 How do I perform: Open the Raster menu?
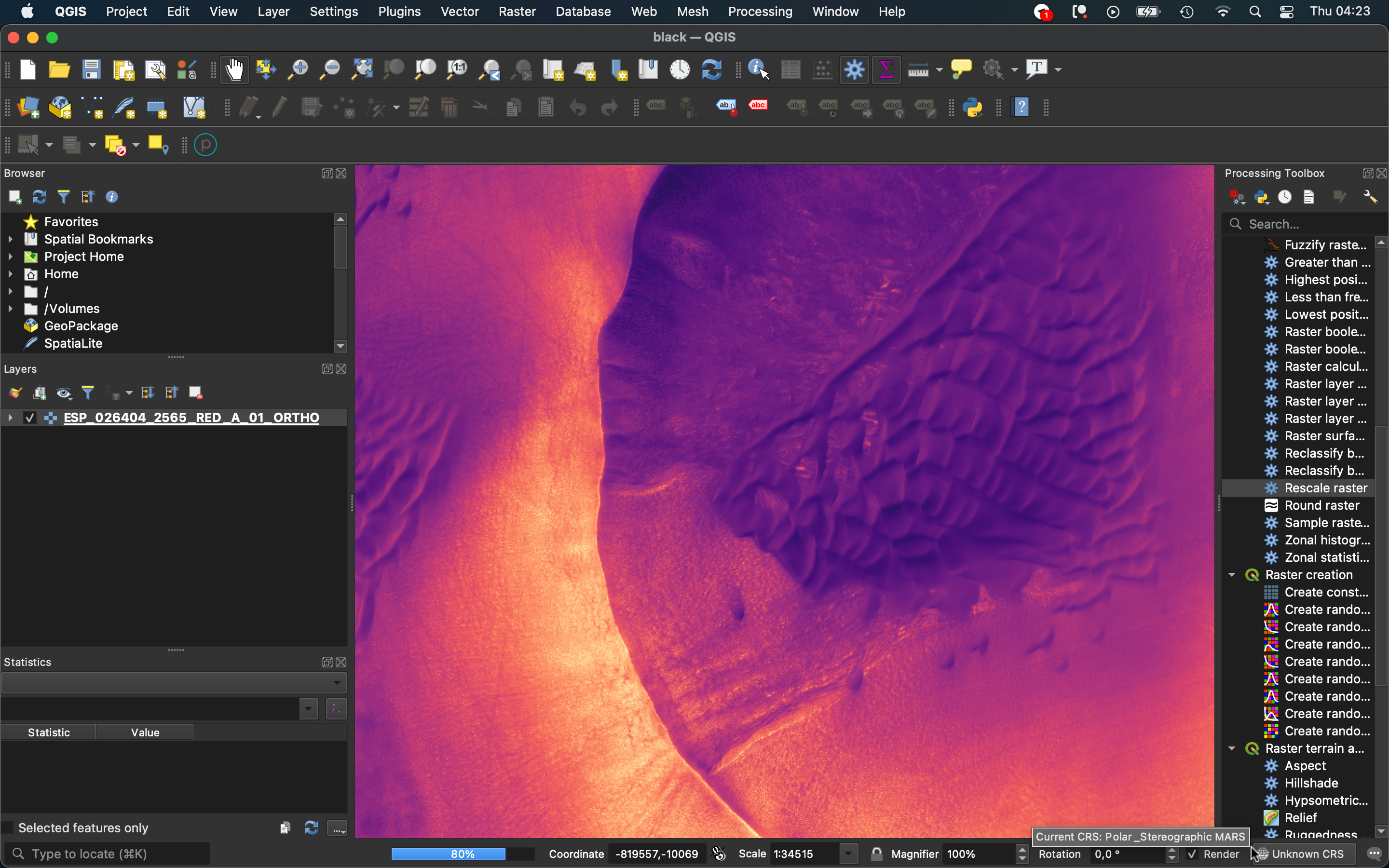click(517, 12)
